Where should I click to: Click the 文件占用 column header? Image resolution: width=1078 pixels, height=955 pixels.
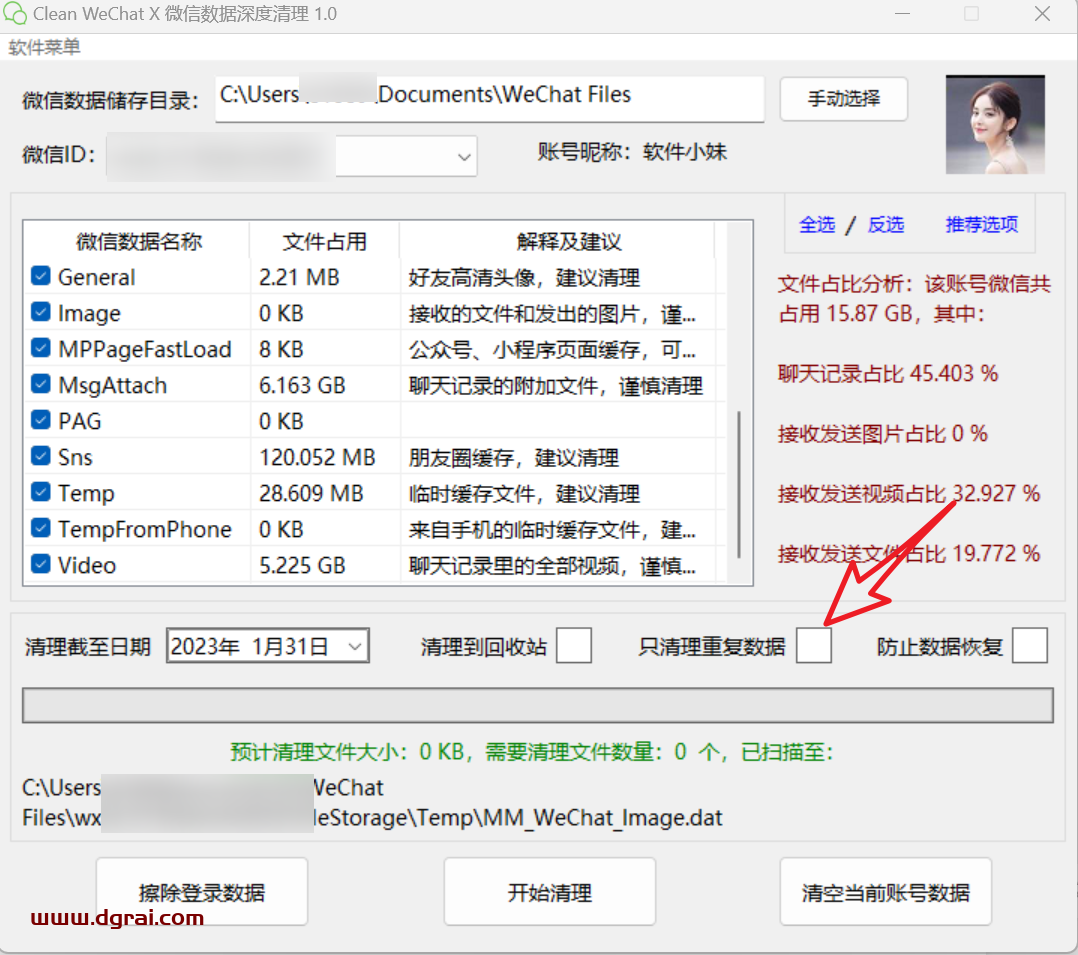[x=324, y=241]
